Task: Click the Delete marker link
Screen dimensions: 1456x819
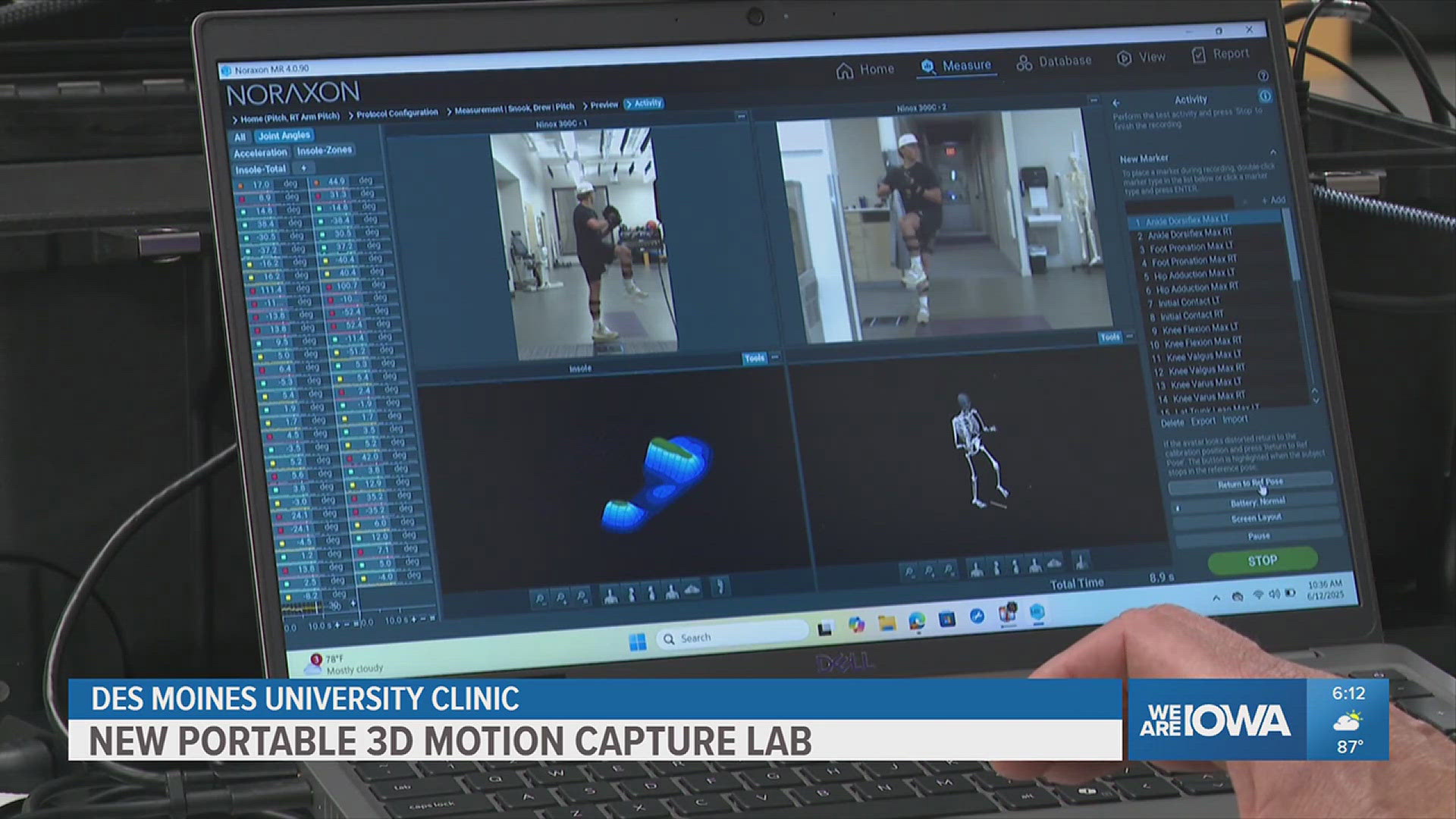Action: 1172,423
